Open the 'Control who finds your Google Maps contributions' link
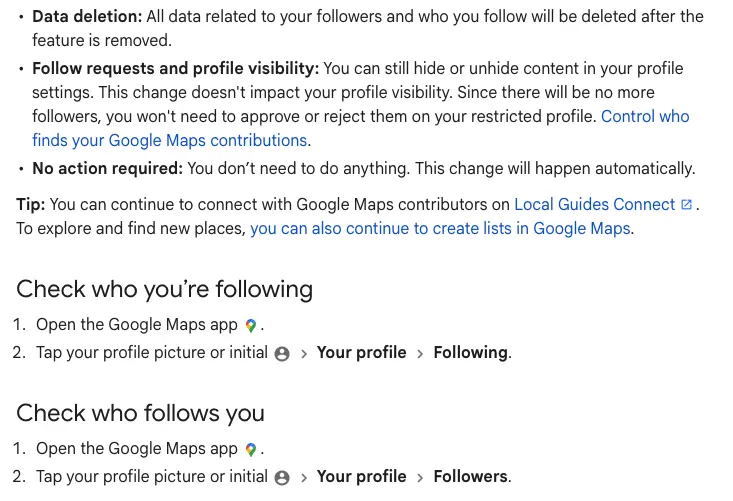This screenshot has height=501, width=733. pos(360,128)
